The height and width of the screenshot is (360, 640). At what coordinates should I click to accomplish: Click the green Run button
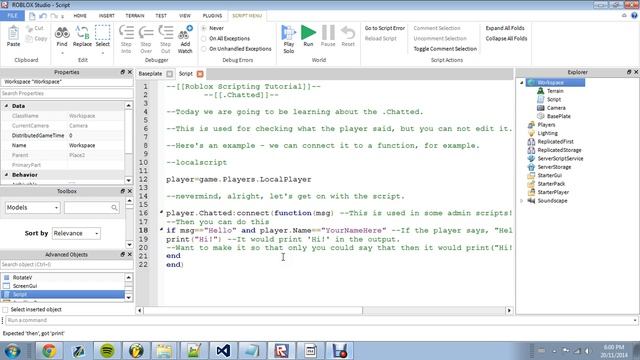(308, 36)
